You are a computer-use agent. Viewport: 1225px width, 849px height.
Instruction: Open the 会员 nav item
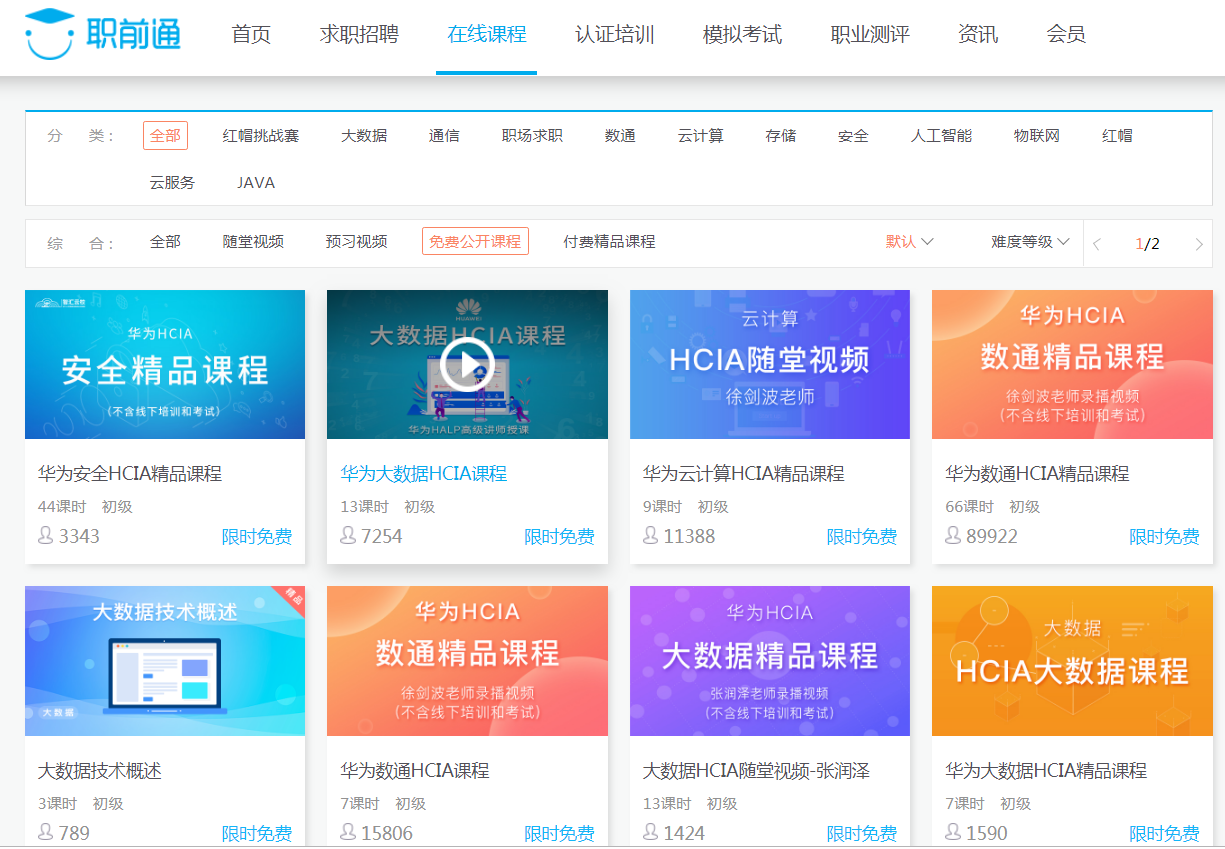1066,35
